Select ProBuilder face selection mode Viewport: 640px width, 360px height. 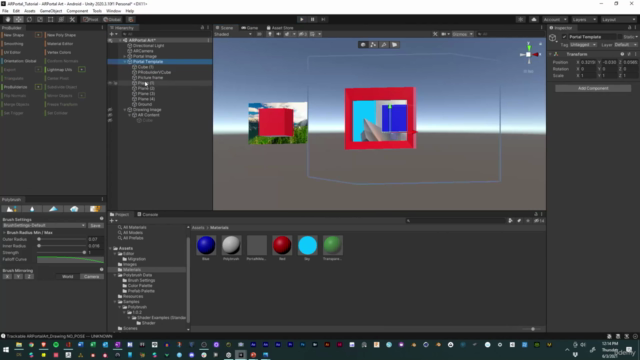click(x=395, y=45)
